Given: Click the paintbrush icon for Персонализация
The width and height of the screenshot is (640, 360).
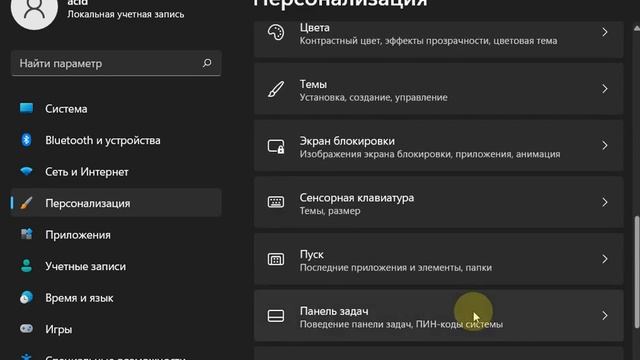Looking at the screenshot, I should click(27, 203).
